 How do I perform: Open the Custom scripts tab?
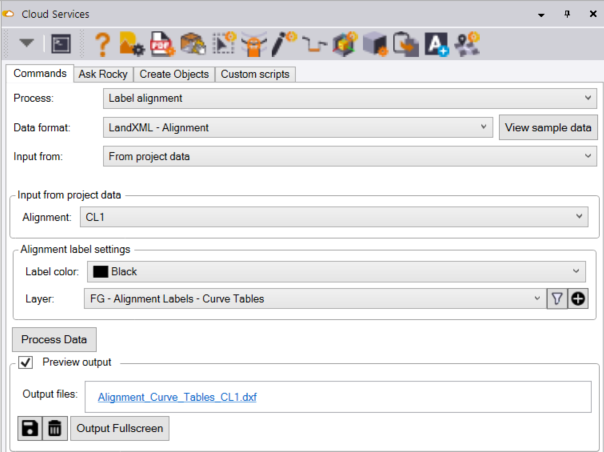[255, 74]
